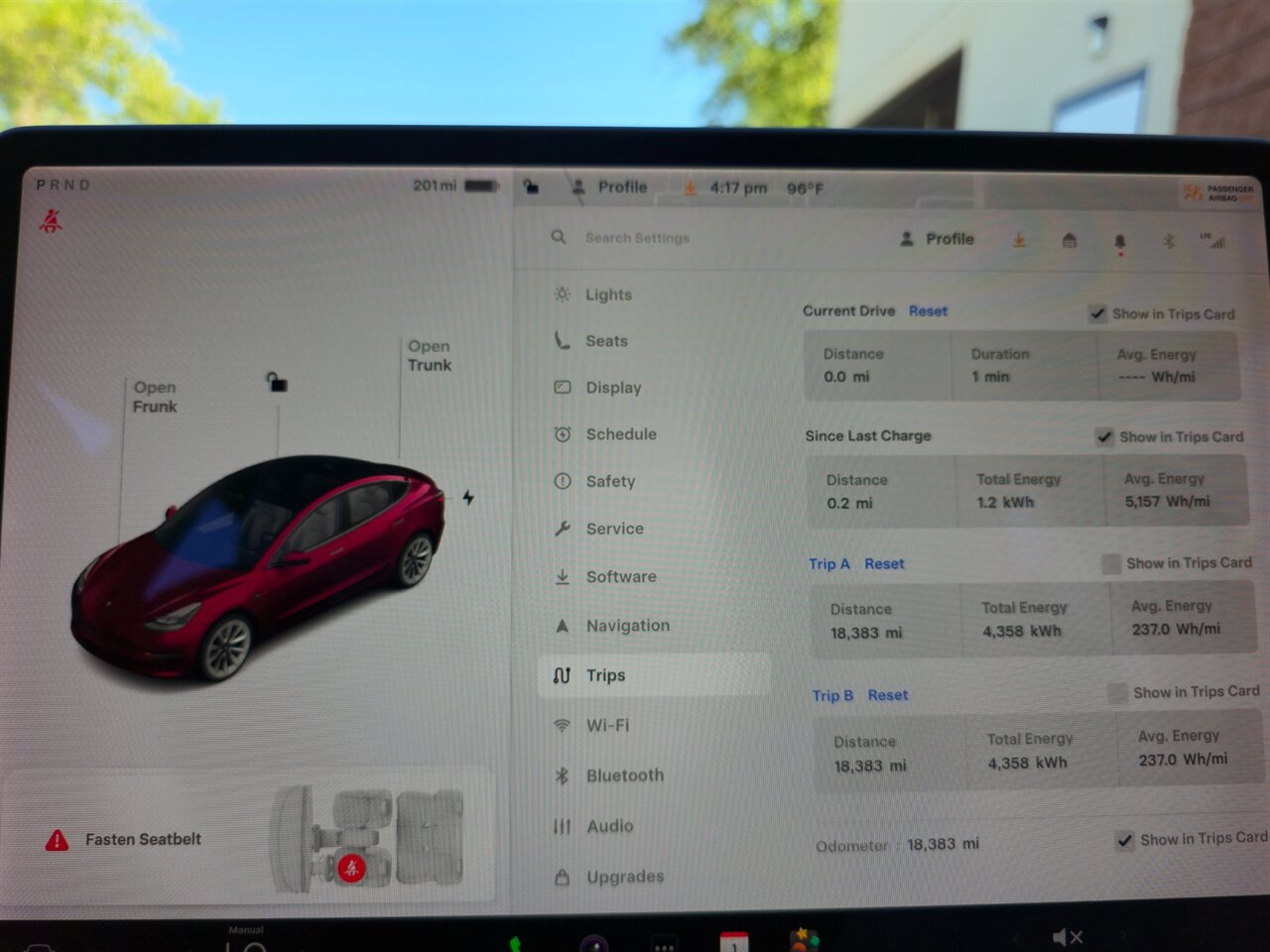
Task: Tap the Profile button in settings header
Action: [x=937, y=239]
